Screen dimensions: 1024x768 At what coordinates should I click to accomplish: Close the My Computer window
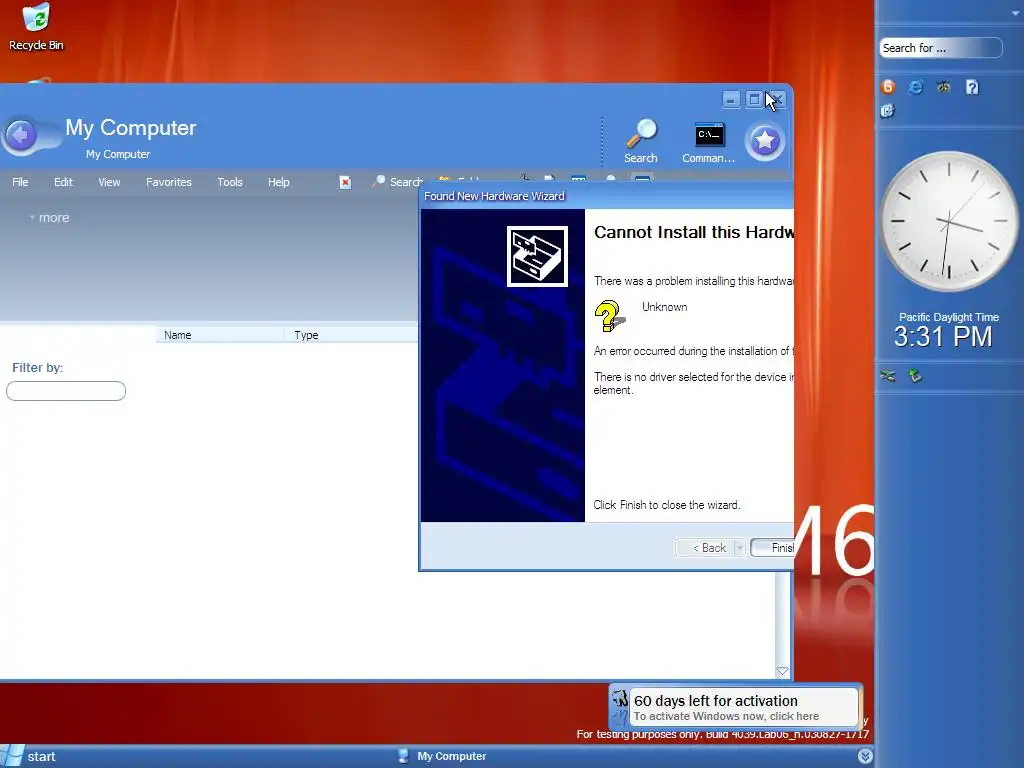pos(777,99)
